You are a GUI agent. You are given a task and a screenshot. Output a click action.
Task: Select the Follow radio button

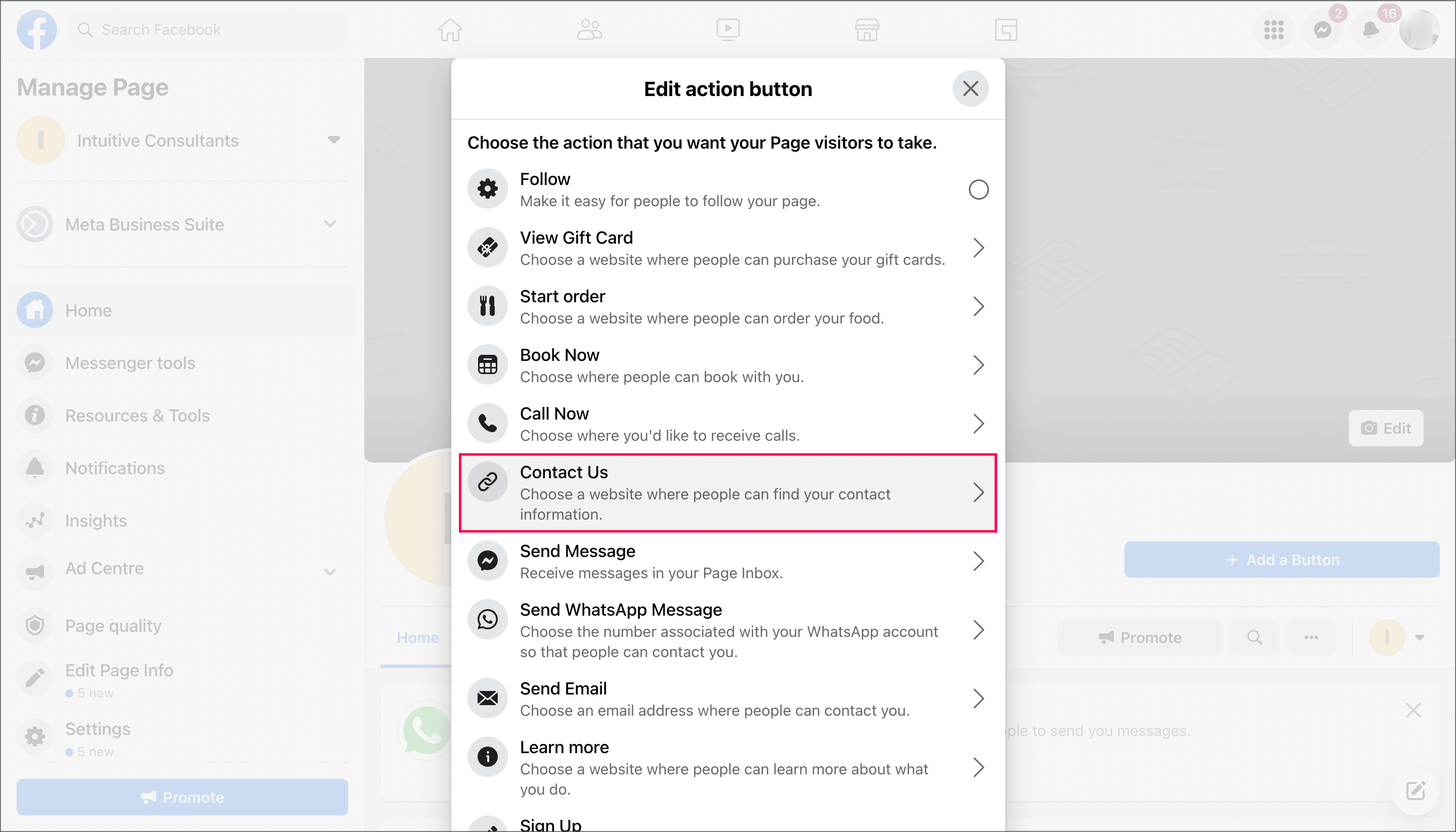click(978, 189)
